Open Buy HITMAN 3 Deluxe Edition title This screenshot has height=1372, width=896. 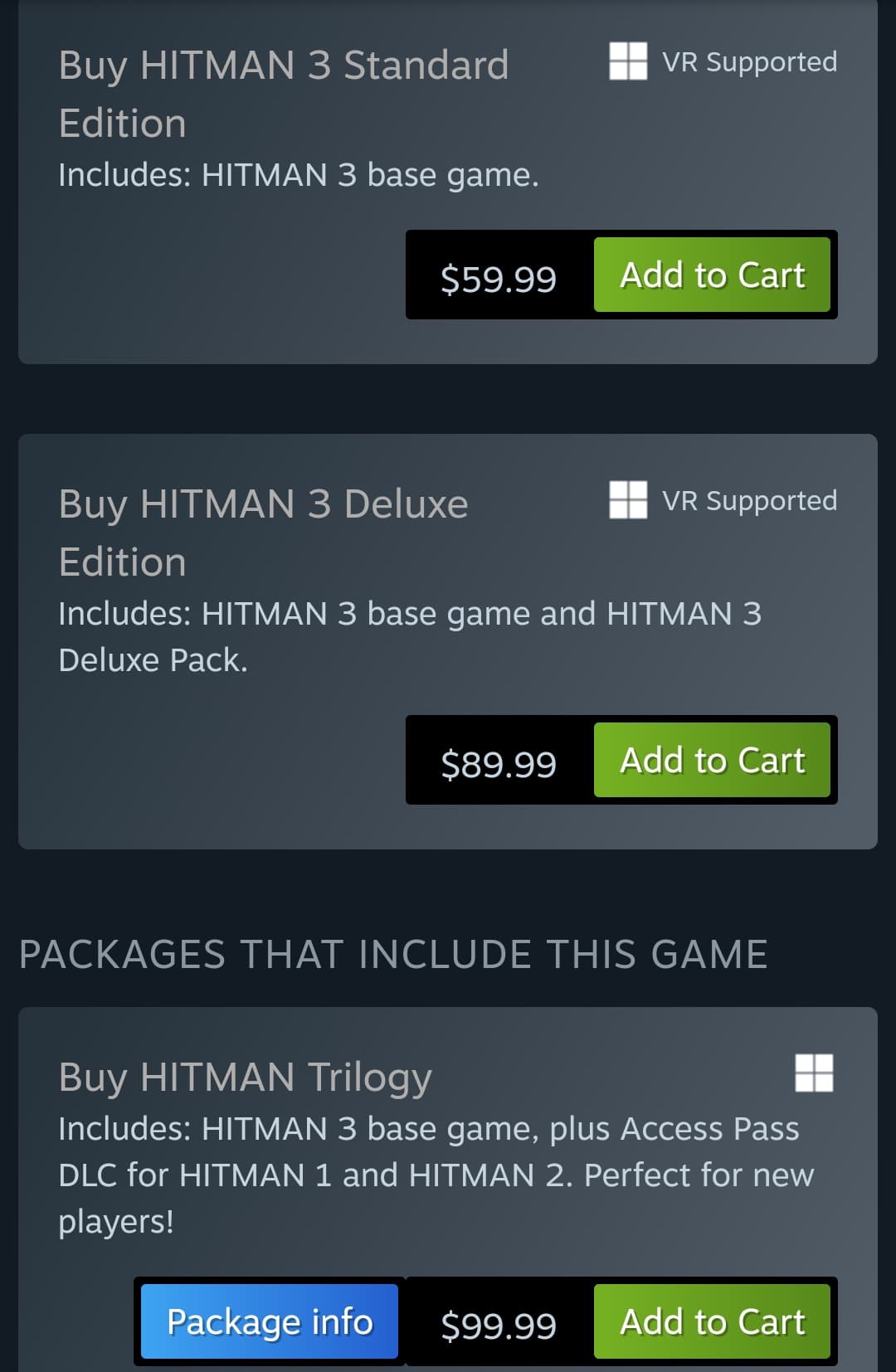pos(264,533)
